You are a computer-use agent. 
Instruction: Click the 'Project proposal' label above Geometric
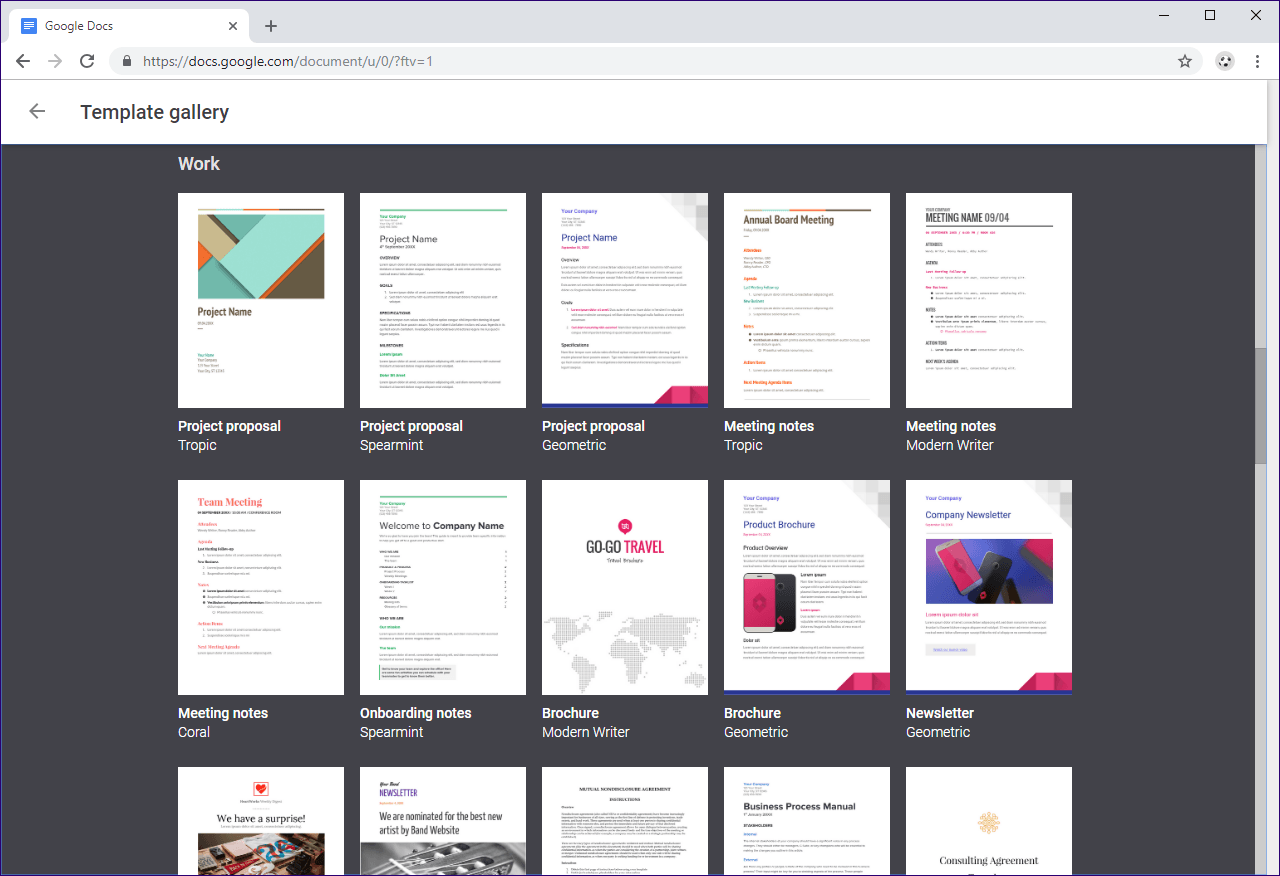click(593, 426)
